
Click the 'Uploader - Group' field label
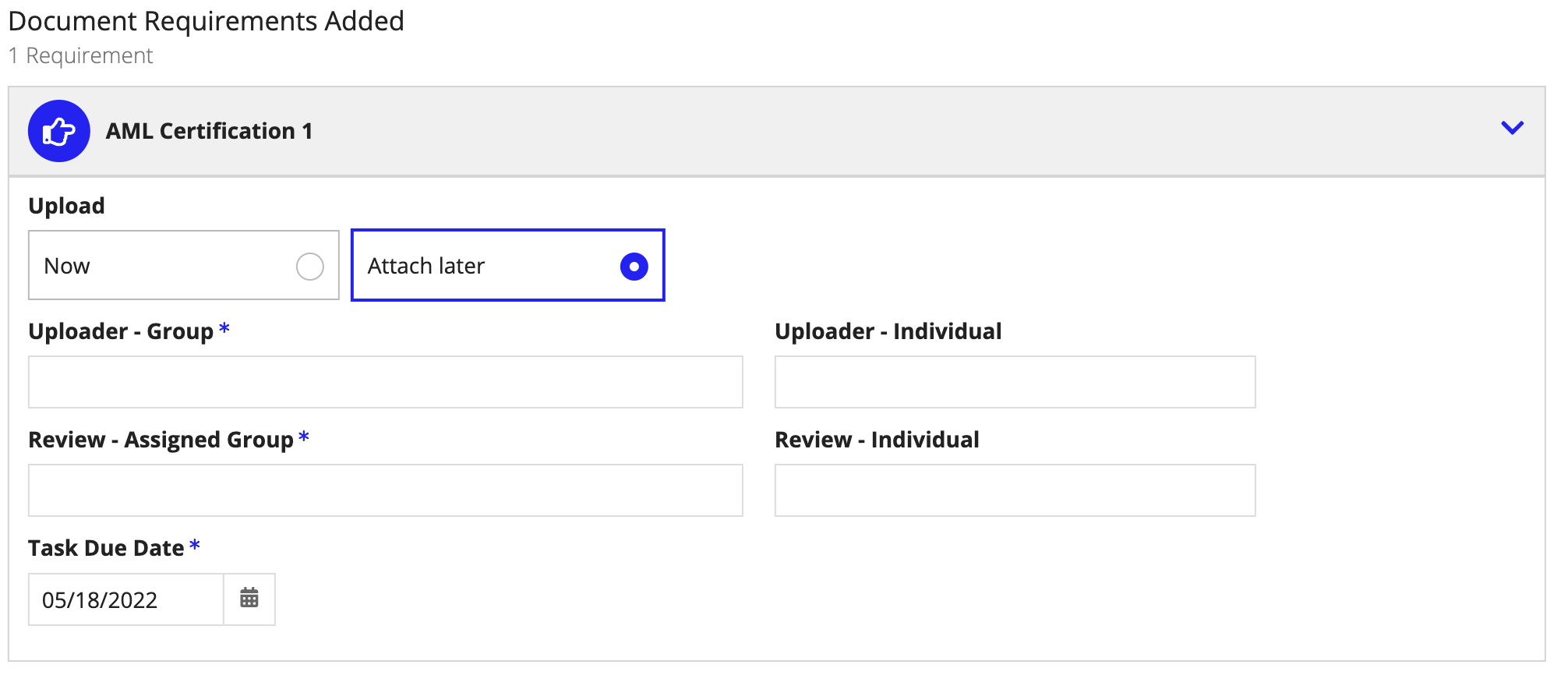click(x=121, y=331)
